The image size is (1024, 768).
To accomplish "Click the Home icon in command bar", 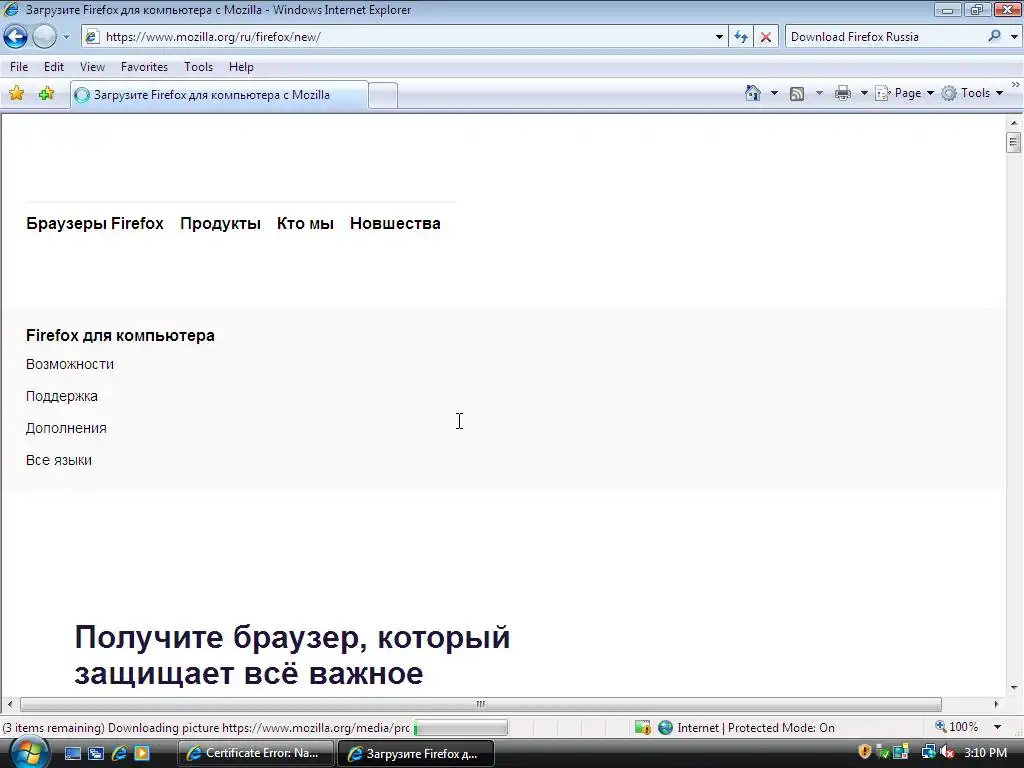I will click(x=753, y=93).
